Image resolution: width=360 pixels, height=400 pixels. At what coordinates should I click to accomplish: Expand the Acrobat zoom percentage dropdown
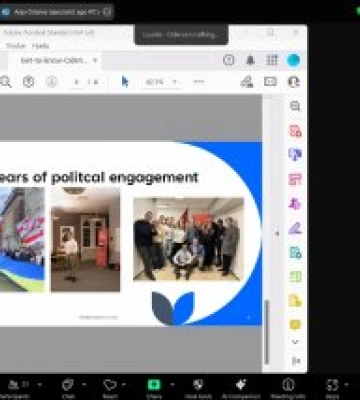[175, 82]
